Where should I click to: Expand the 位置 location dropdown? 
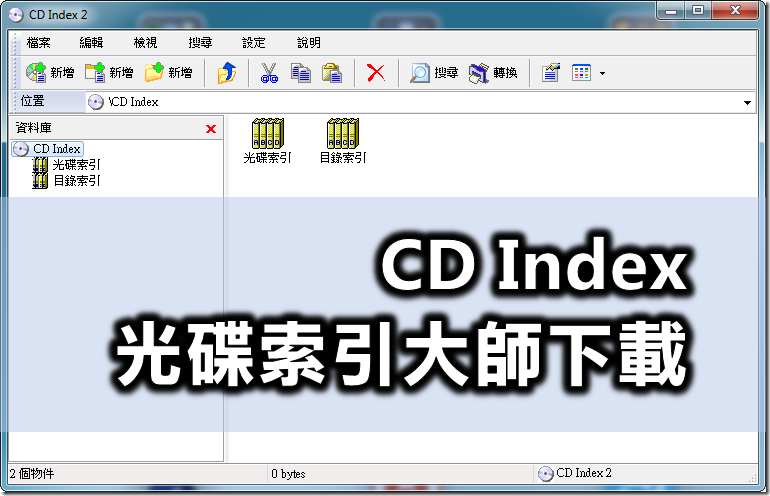pyautogui.click(x=747, y=103)
